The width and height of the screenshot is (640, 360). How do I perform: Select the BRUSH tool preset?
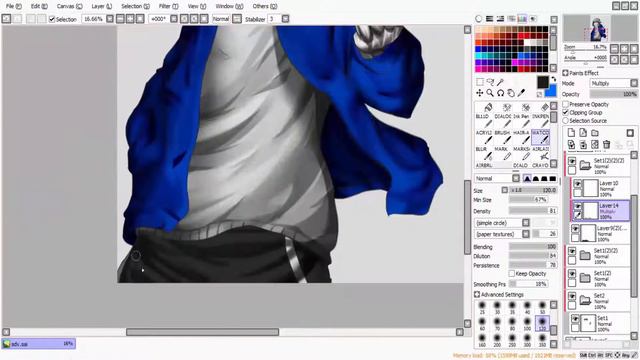[503, 137]
